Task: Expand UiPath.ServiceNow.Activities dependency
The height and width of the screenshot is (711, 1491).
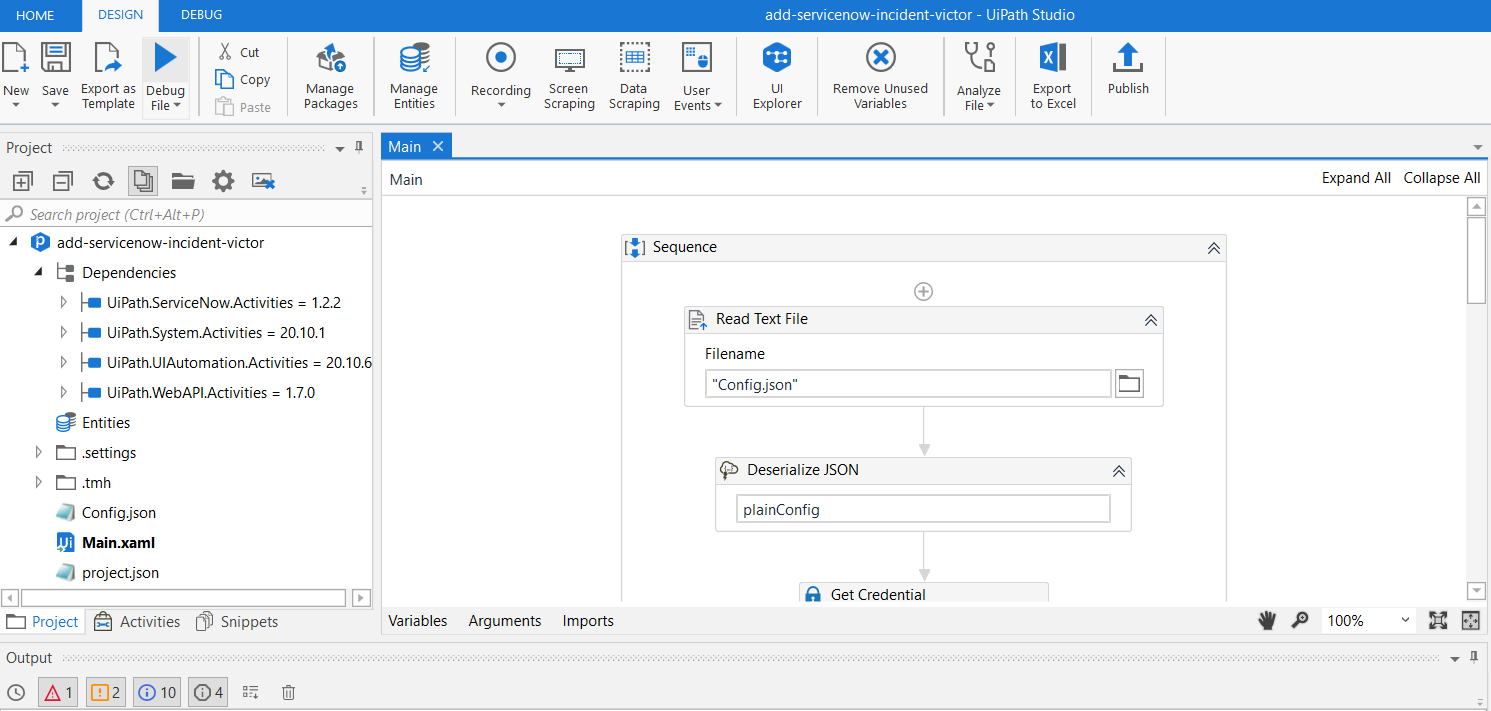Action: point(64,303)
